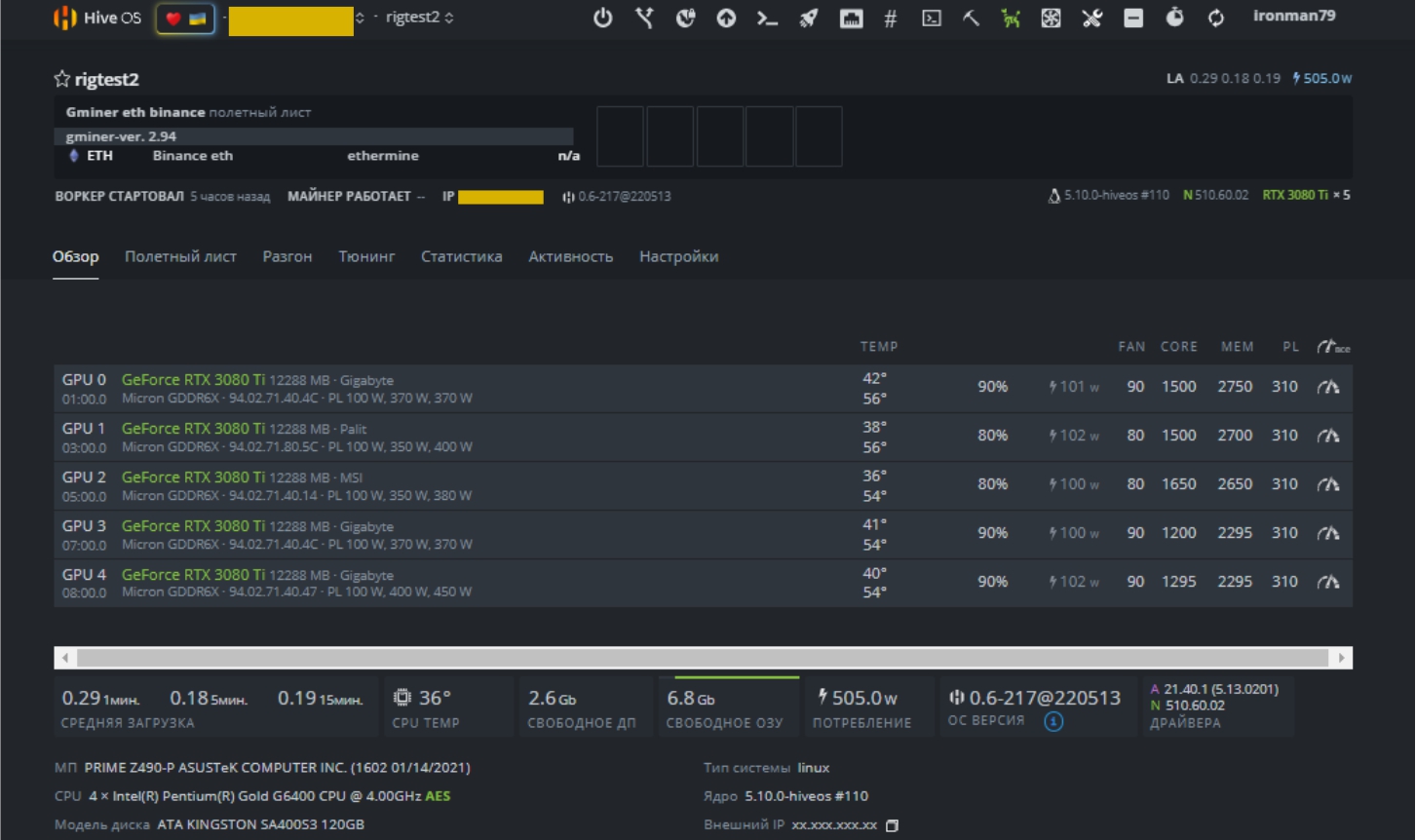Open the run command prompt icon
The height and width of the screenshot is (840, 1416).
[768, 18]
